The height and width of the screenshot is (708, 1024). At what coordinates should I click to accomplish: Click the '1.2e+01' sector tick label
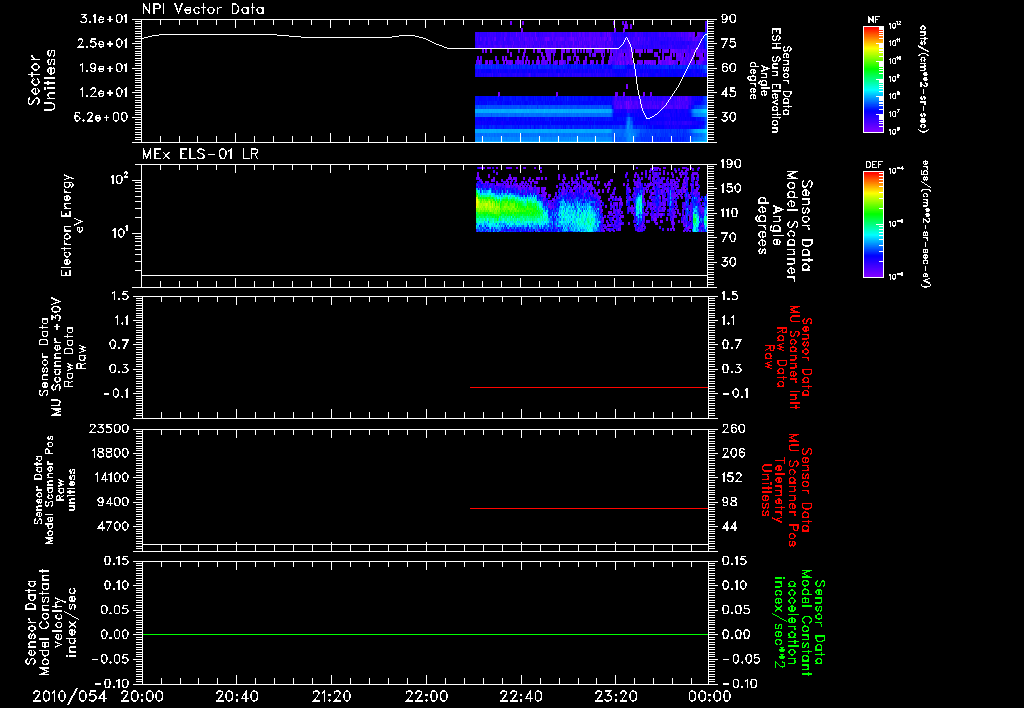104,93
